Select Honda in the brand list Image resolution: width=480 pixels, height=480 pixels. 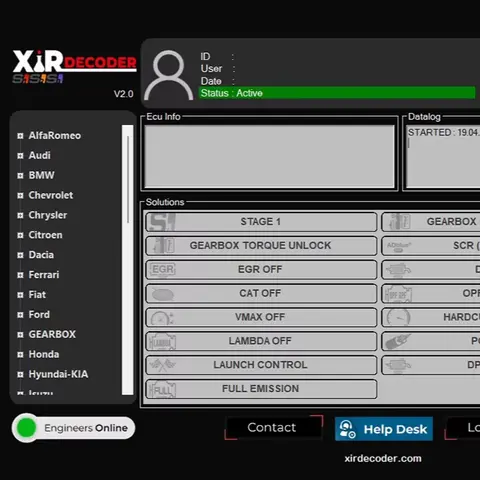[44, 354]
